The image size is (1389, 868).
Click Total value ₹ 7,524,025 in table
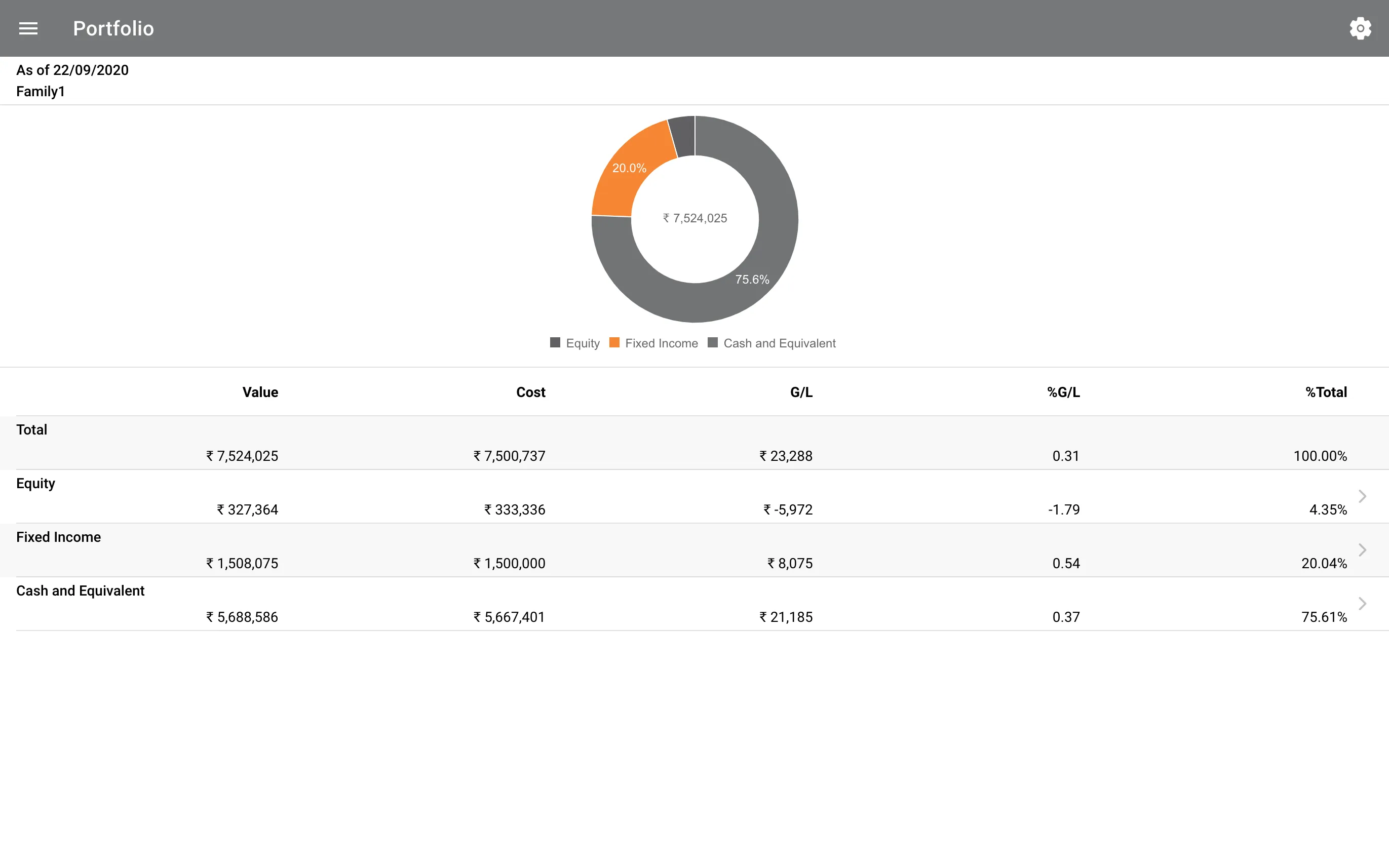[x=242, y=456]
